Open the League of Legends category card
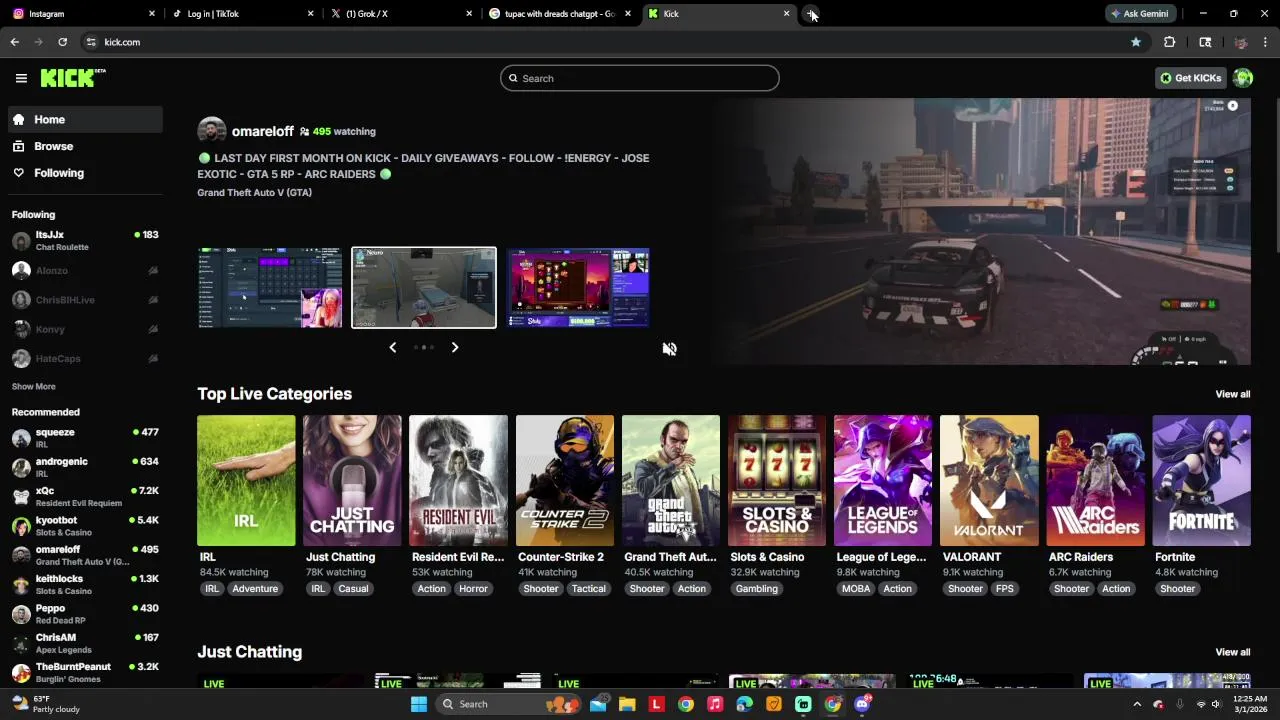This screenshot has width=1280, height=720. [x=883, y=481]
